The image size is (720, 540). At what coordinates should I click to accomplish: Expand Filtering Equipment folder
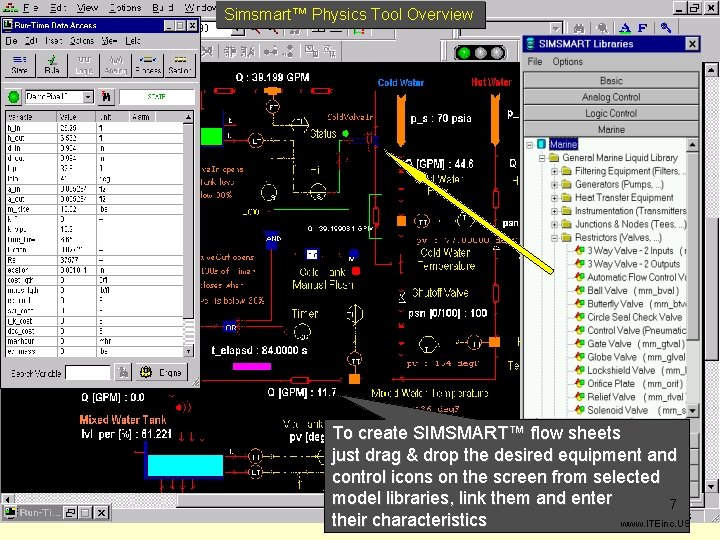tap(555, 171)
